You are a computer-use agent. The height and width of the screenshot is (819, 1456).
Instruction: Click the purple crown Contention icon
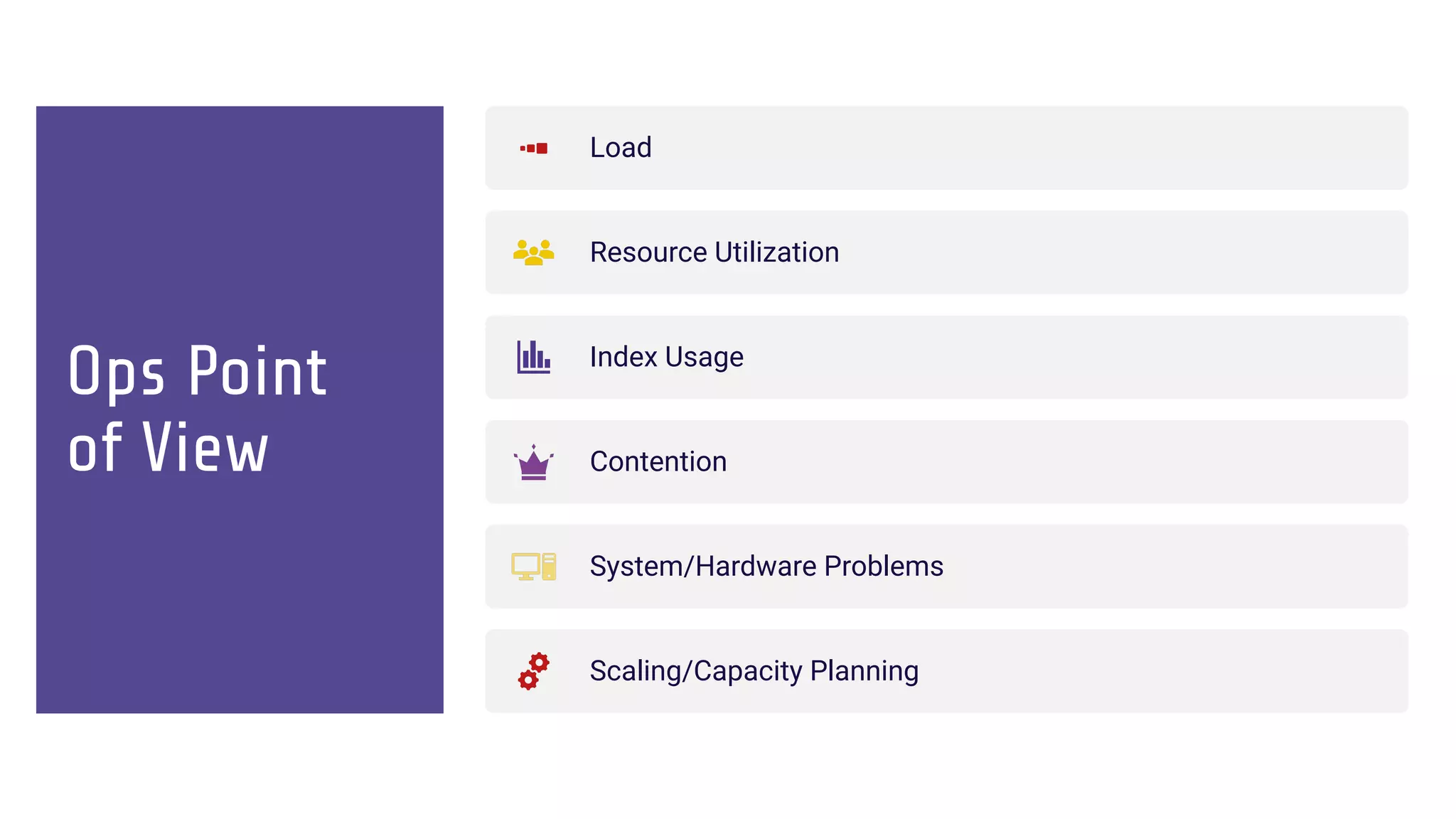[x=533, y=462]
